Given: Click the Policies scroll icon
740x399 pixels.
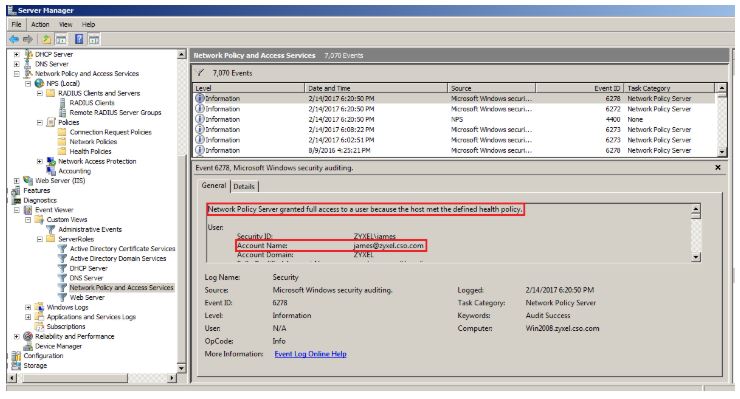Looking at the screenshot, I should pyautogui.click(x=51, y=122).
